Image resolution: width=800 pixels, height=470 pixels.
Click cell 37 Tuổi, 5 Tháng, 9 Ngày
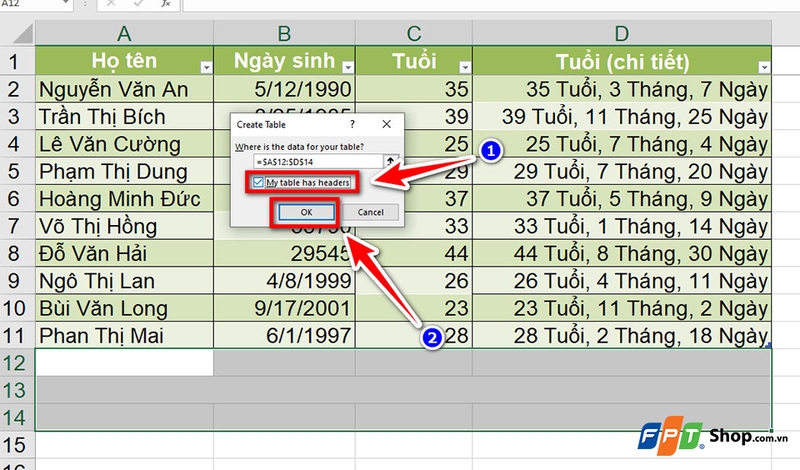click(x=622, y=199)
